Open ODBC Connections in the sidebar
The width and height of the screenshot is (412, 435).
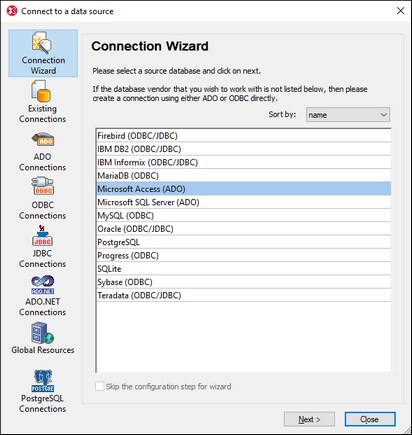click(x=42, y=199)
